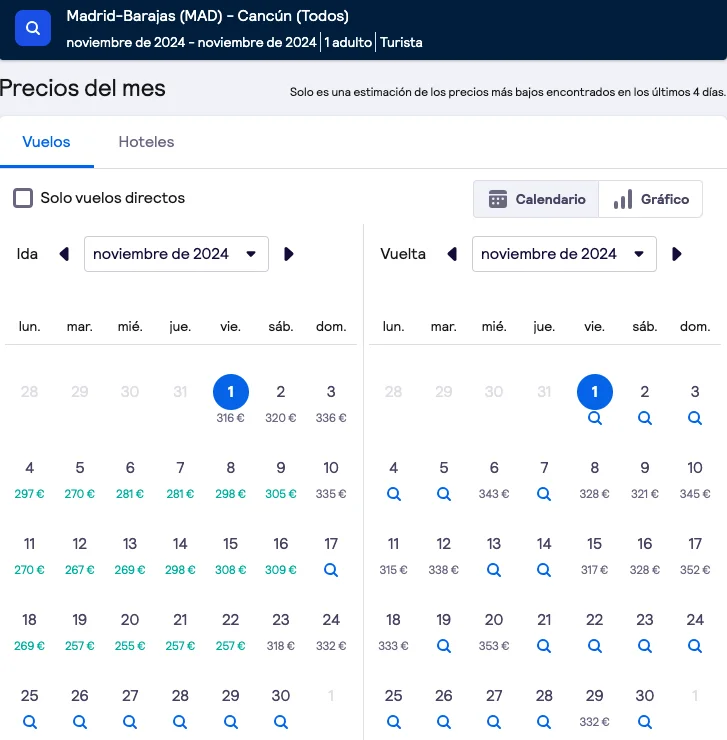Viewport: 727px width, 740px height.
Task: Select outbound November 18 at 269 €
Action: [30, 632]
